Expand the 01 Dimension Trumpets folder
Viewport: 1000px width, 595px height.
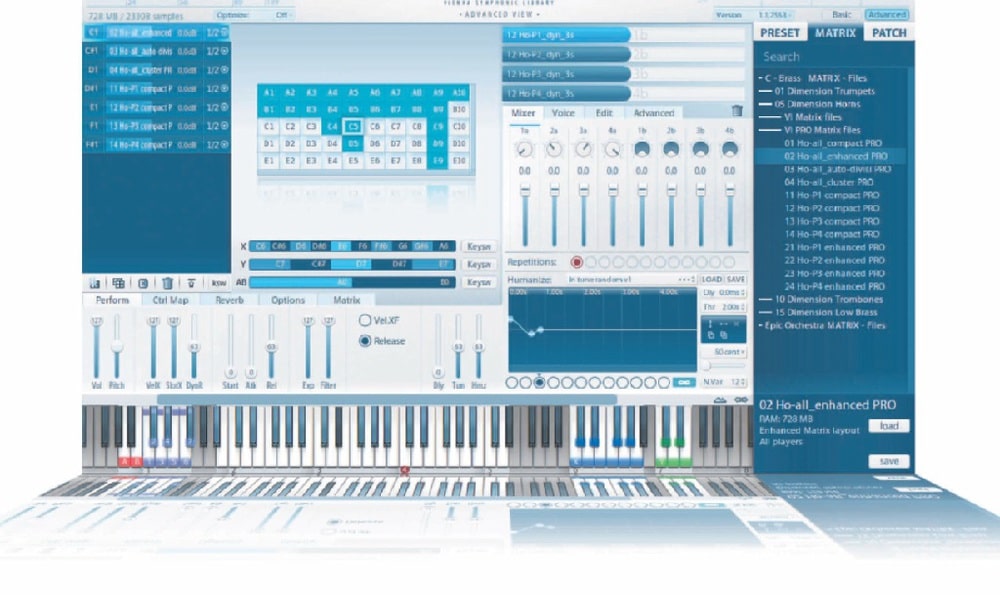coord(817,91)
